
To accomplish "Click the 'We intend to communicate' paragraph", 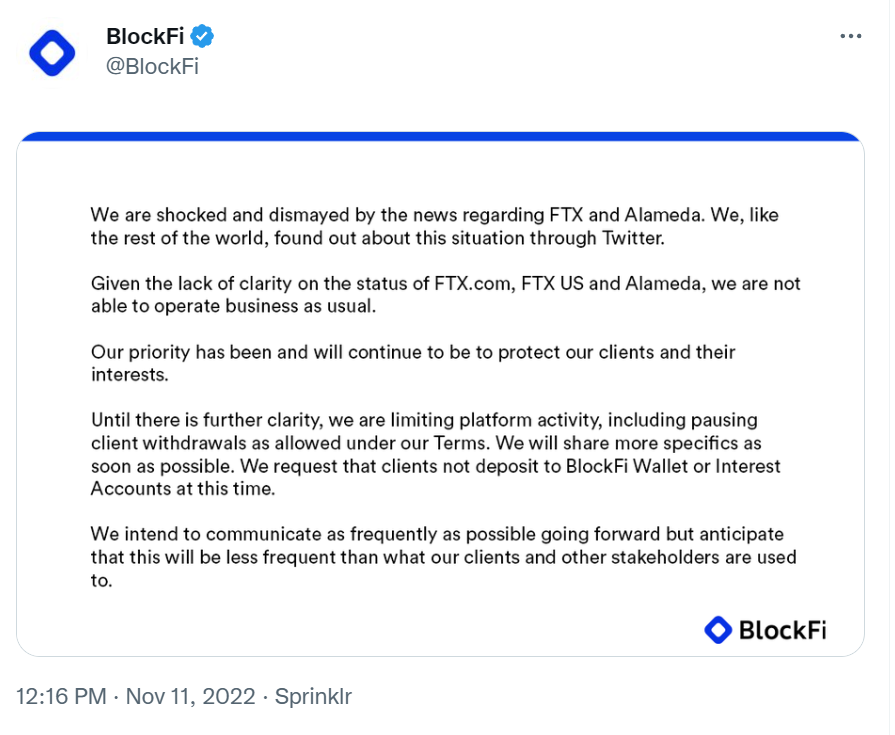I will [443, 557].
